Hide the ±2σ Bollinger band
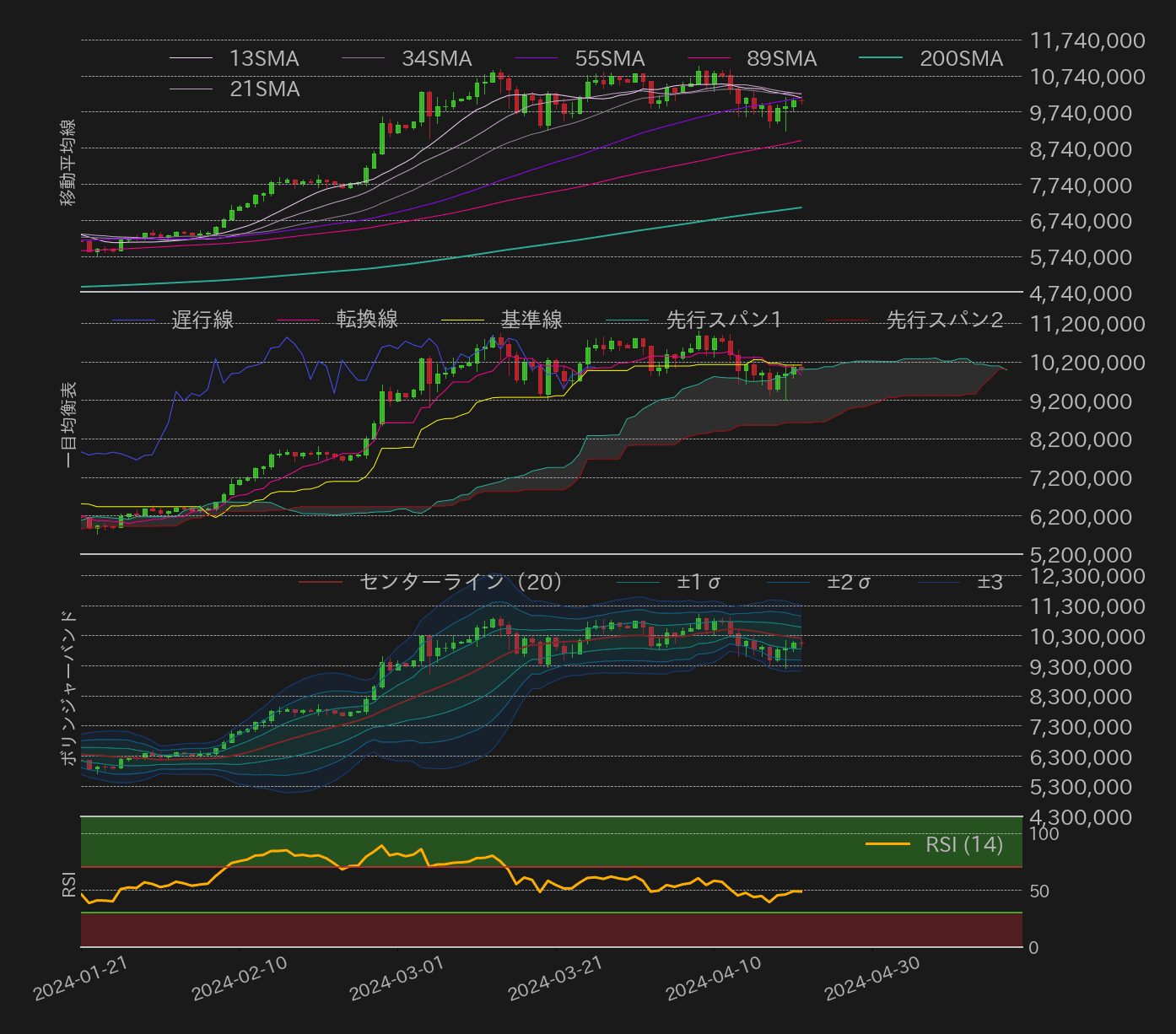This screenshot has height=1034, width=1176. point(849,582)
